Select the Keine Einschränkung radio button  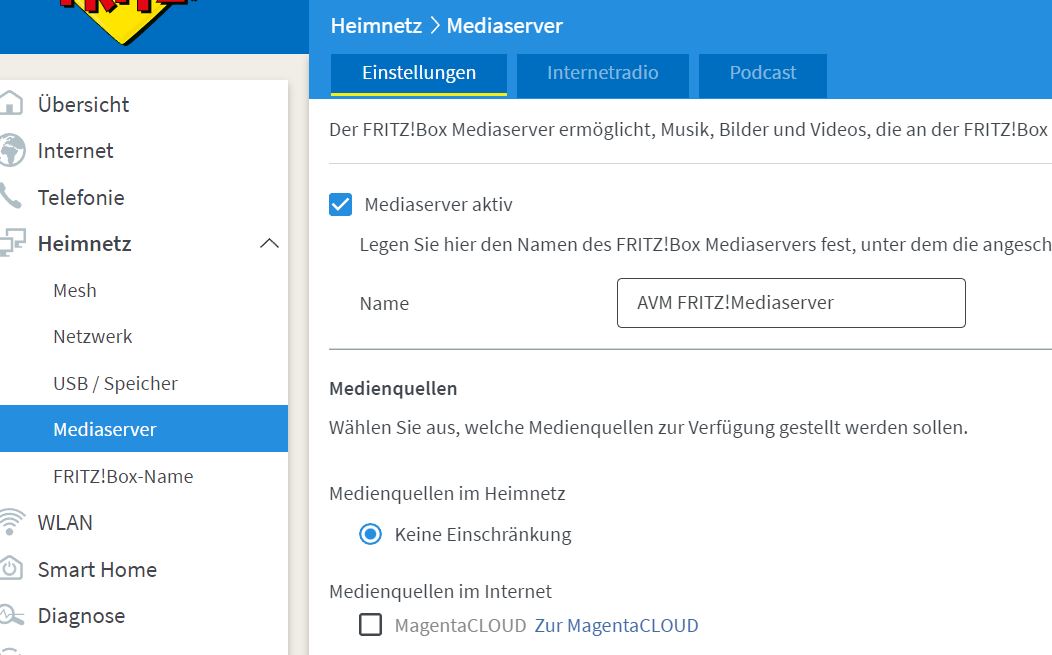click(370, 534)
